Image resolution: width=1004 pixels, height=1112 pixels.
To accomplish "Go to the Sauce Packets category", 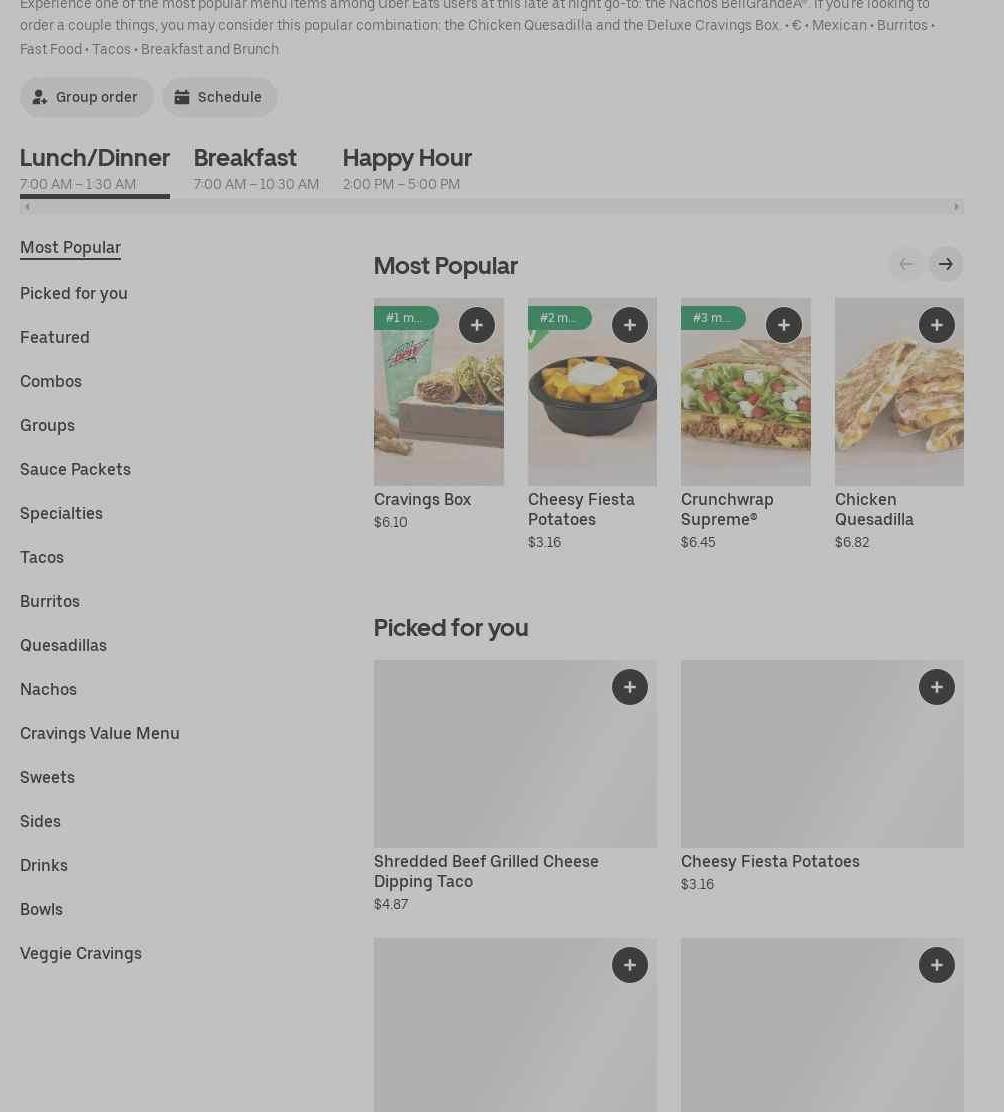I will click(75, 469).
